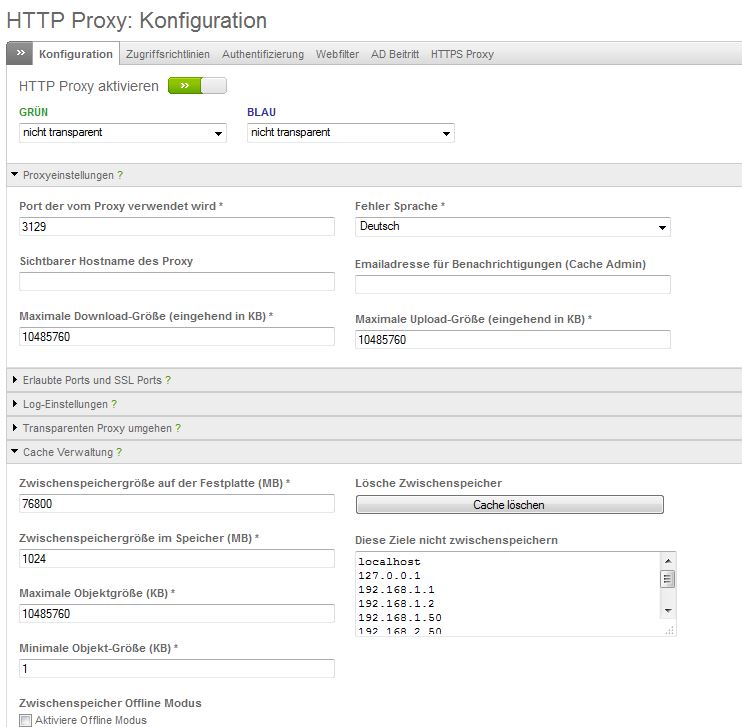The height and width of the screenshot is (727, 742).
Task: Click the double-arrow icon left of the Konfiguration tab
Action: tap(20, 54)
